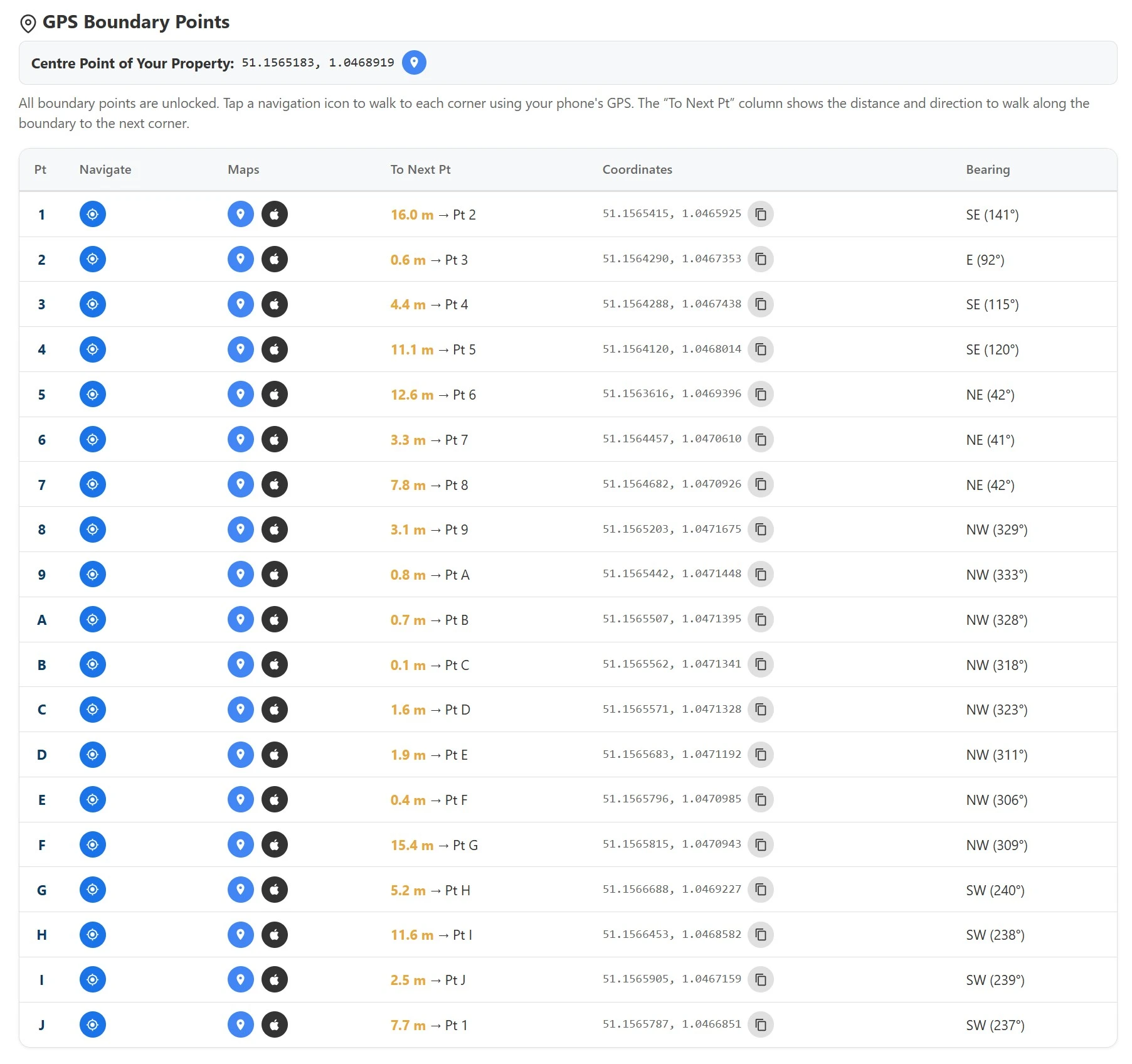Click the Coordinates column header
This screenshot has height=1064, width=1132.
pyautogui.click(x=637, y=169)
